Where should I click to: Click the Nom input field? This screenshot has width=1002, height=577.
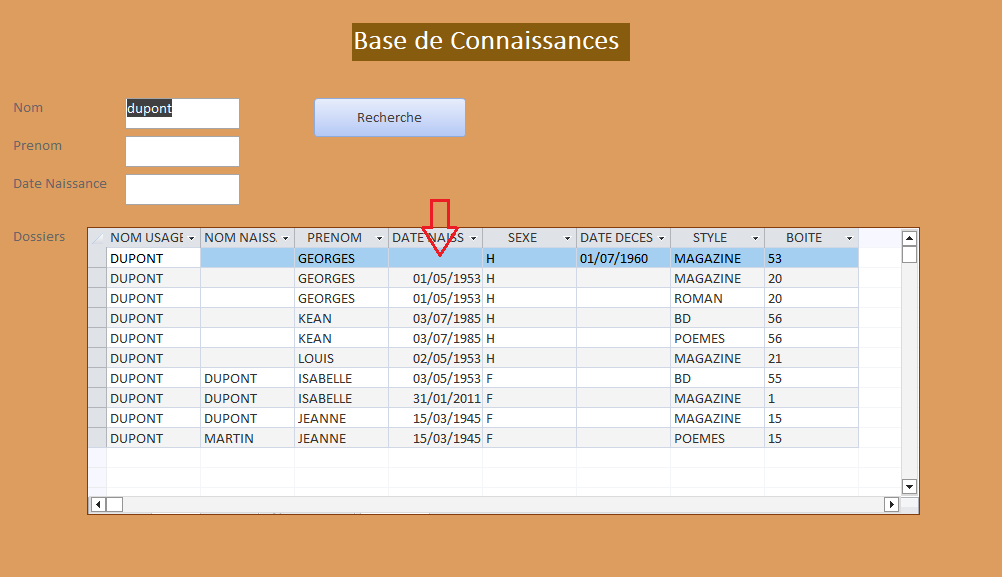182,113
